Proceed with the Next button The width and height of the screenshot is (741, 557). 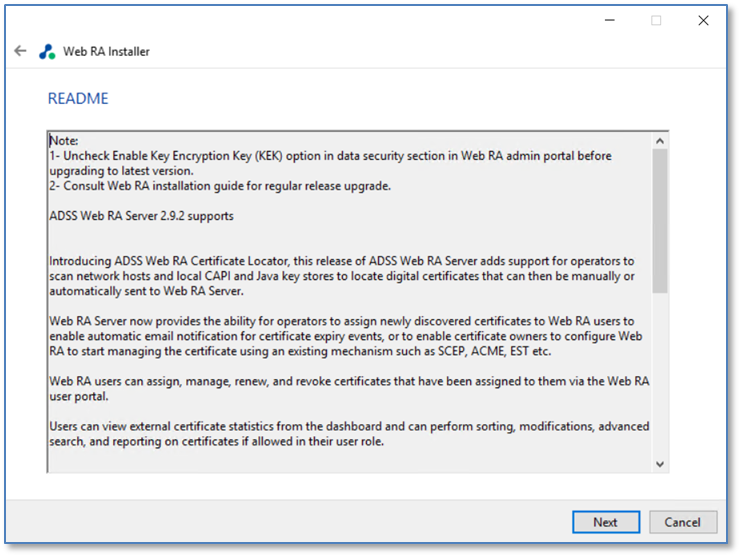(606, 522)
